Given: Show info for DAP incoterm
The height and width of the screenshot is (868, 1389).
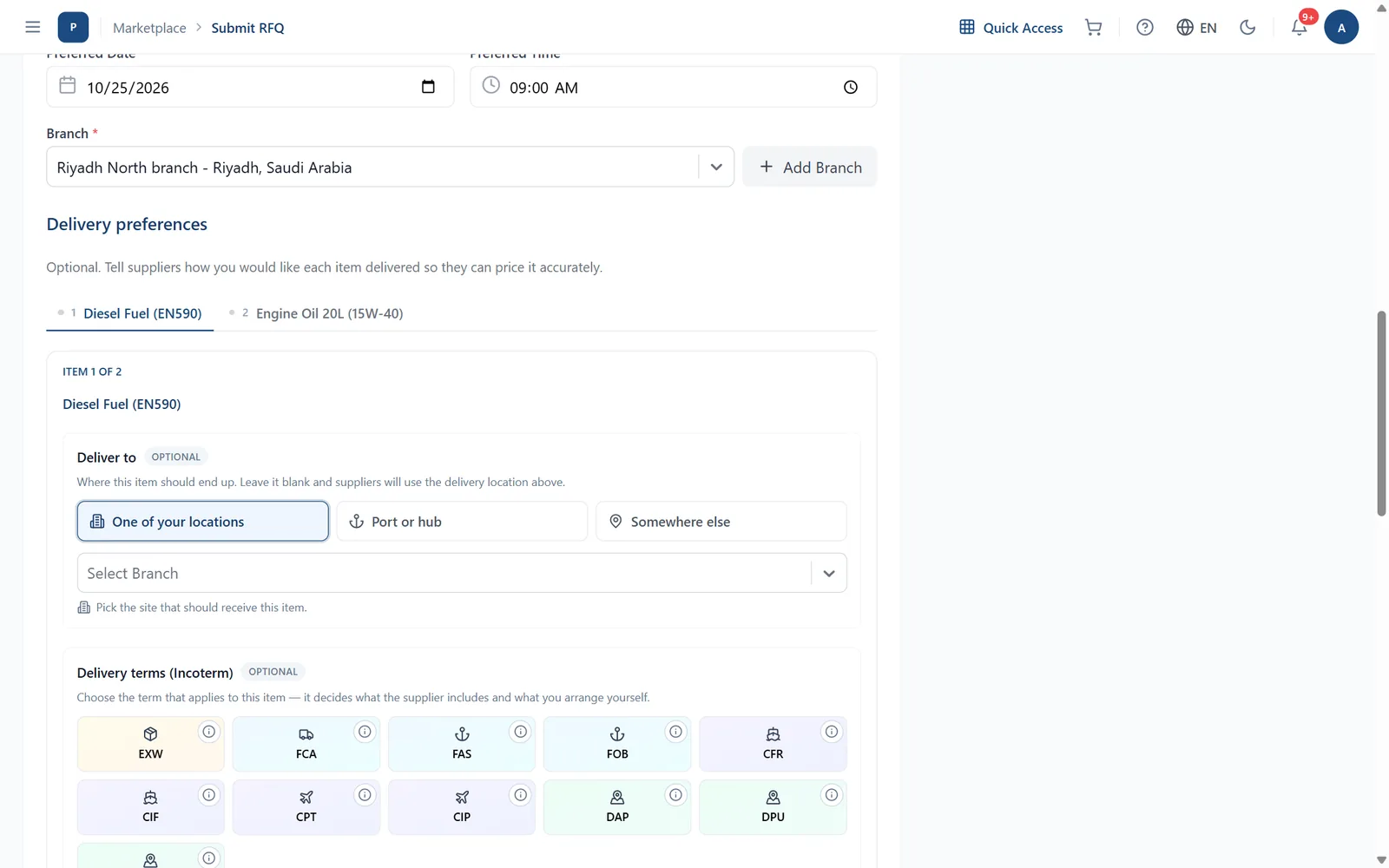Looking at the screenshot, I should tap(675, 795).
